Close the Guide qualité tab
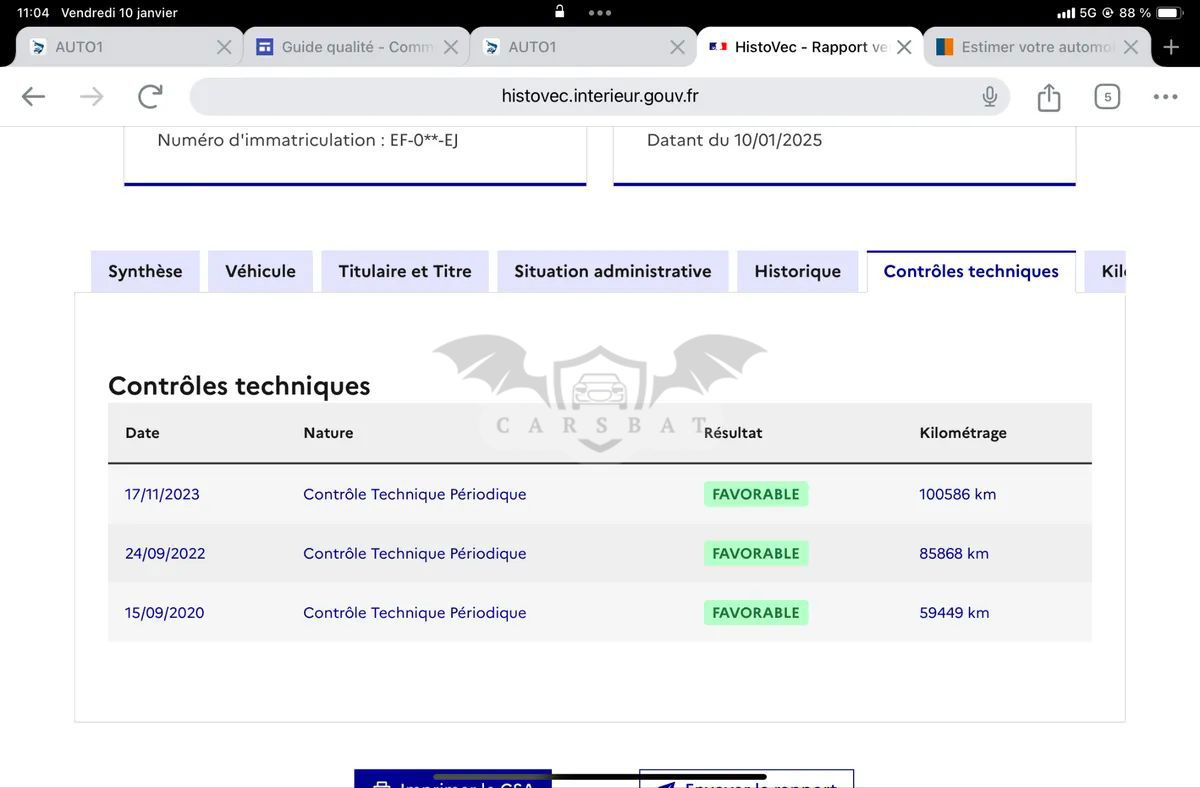Viewport: 1200px width, 788px height. click(x=451, y=47)
